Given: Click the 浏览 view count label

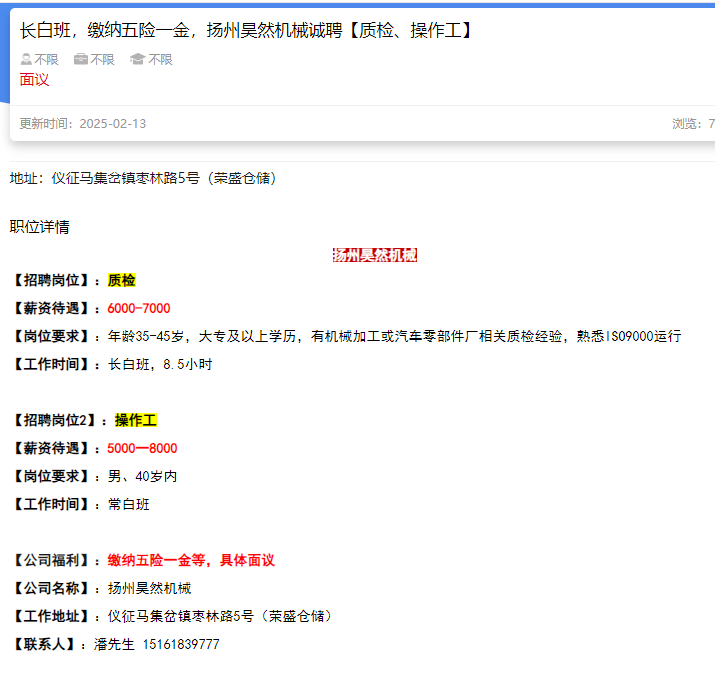Looking at the screenshot, I should (687, 124).
